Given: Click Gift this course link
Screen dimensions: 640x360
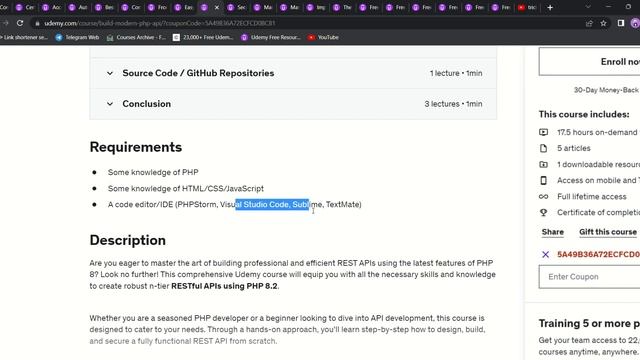Looking at the screenshot, I should tap(608, 232).
